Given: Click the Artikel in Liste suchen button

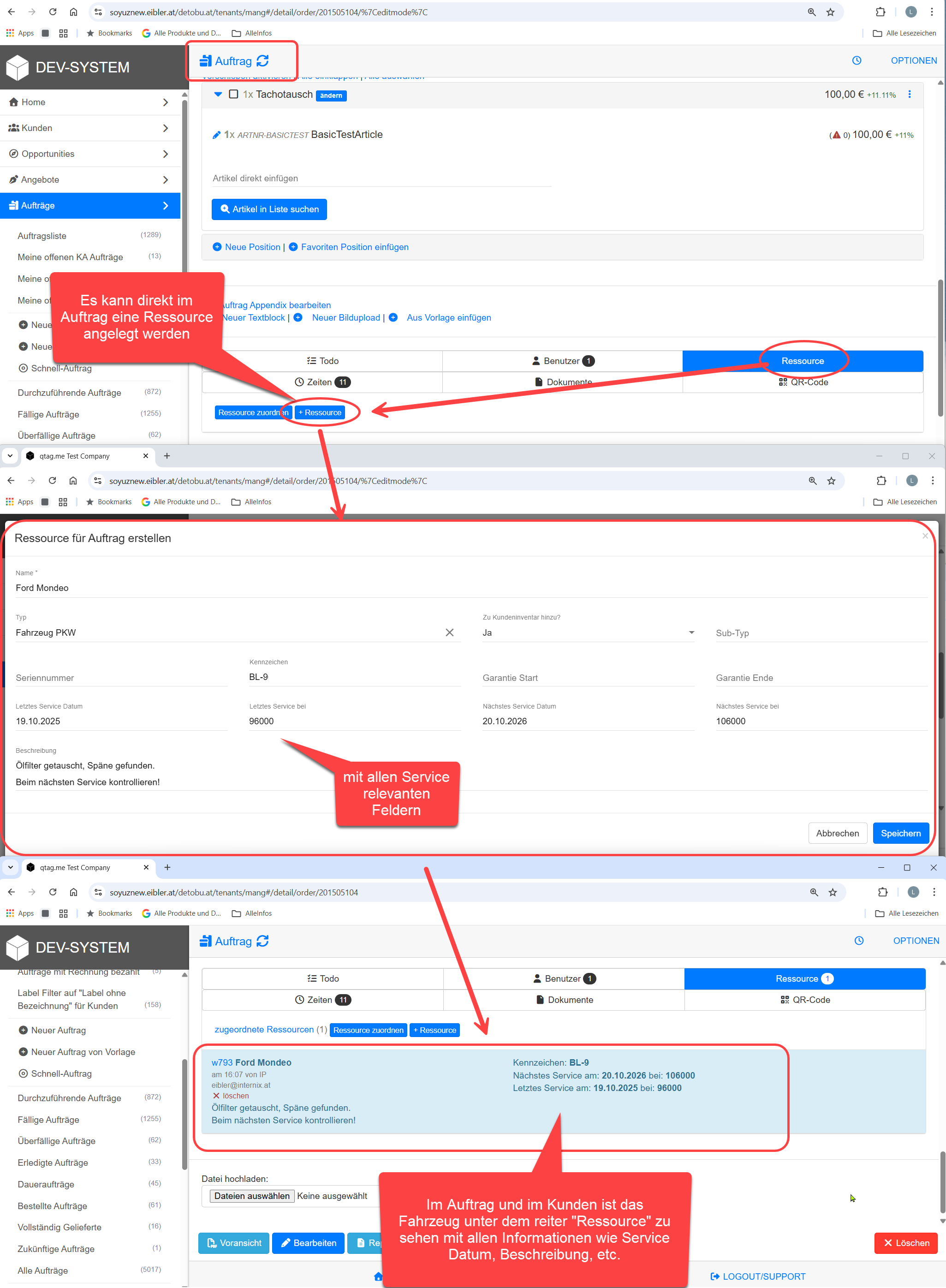Looking at the screenshot, I should (x=269, y=209).
